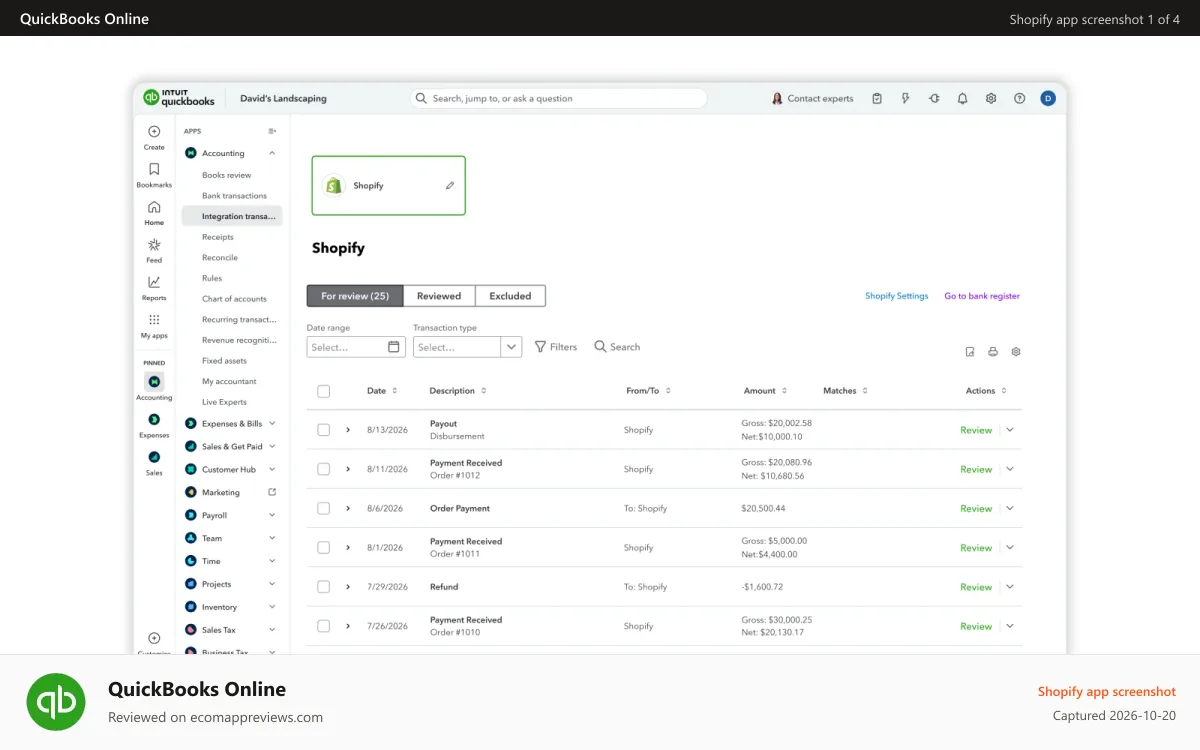
Task: Open the Filters funnel
Action: 556,347
